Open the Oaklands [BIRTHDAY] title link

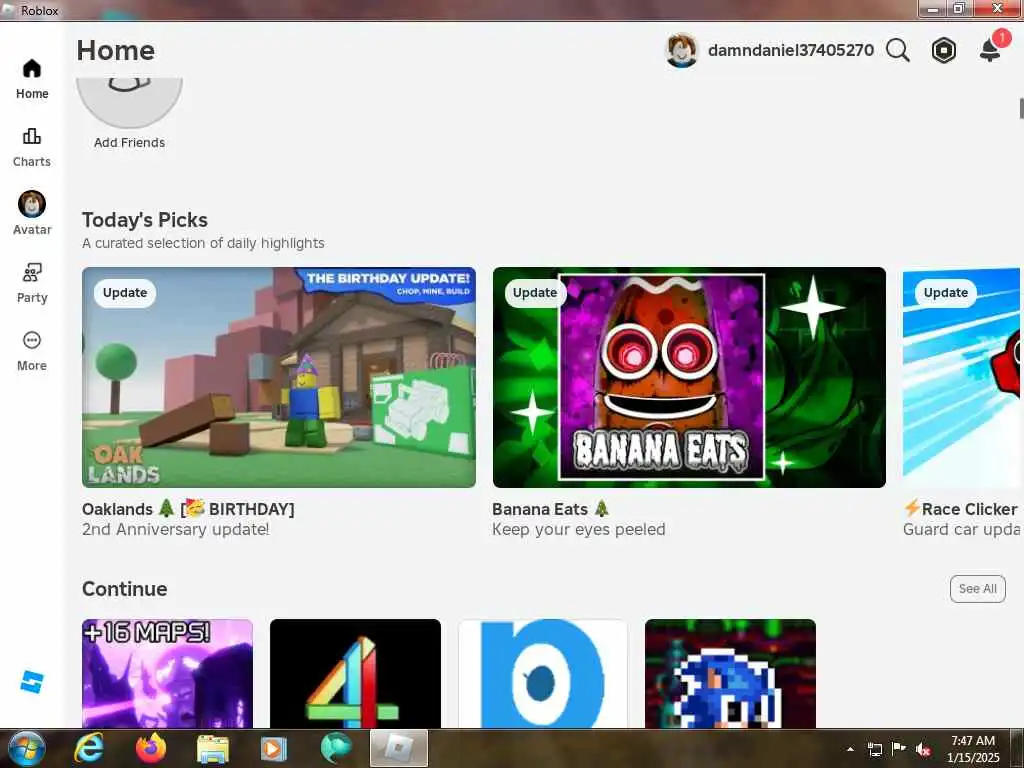[x=188, y=509]
